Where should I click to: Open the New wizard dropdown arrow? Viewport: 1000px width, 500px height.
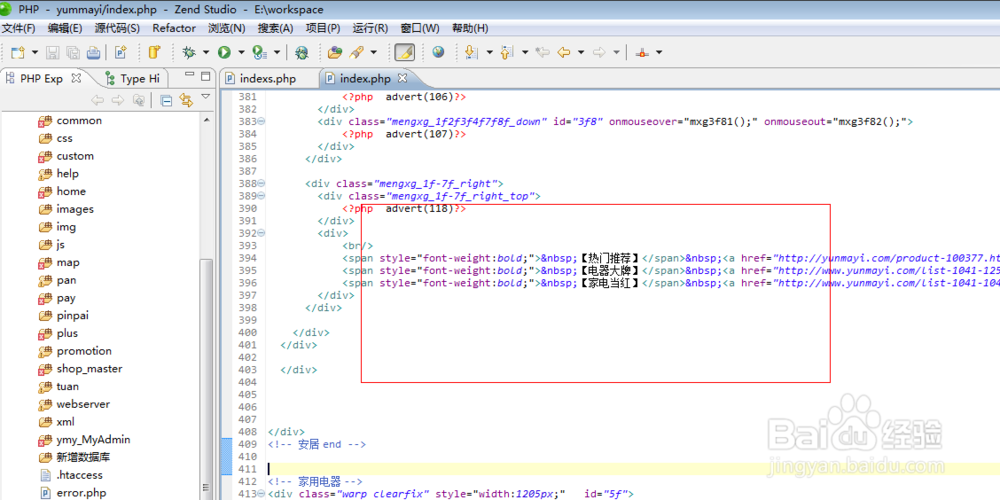[35, 52]
